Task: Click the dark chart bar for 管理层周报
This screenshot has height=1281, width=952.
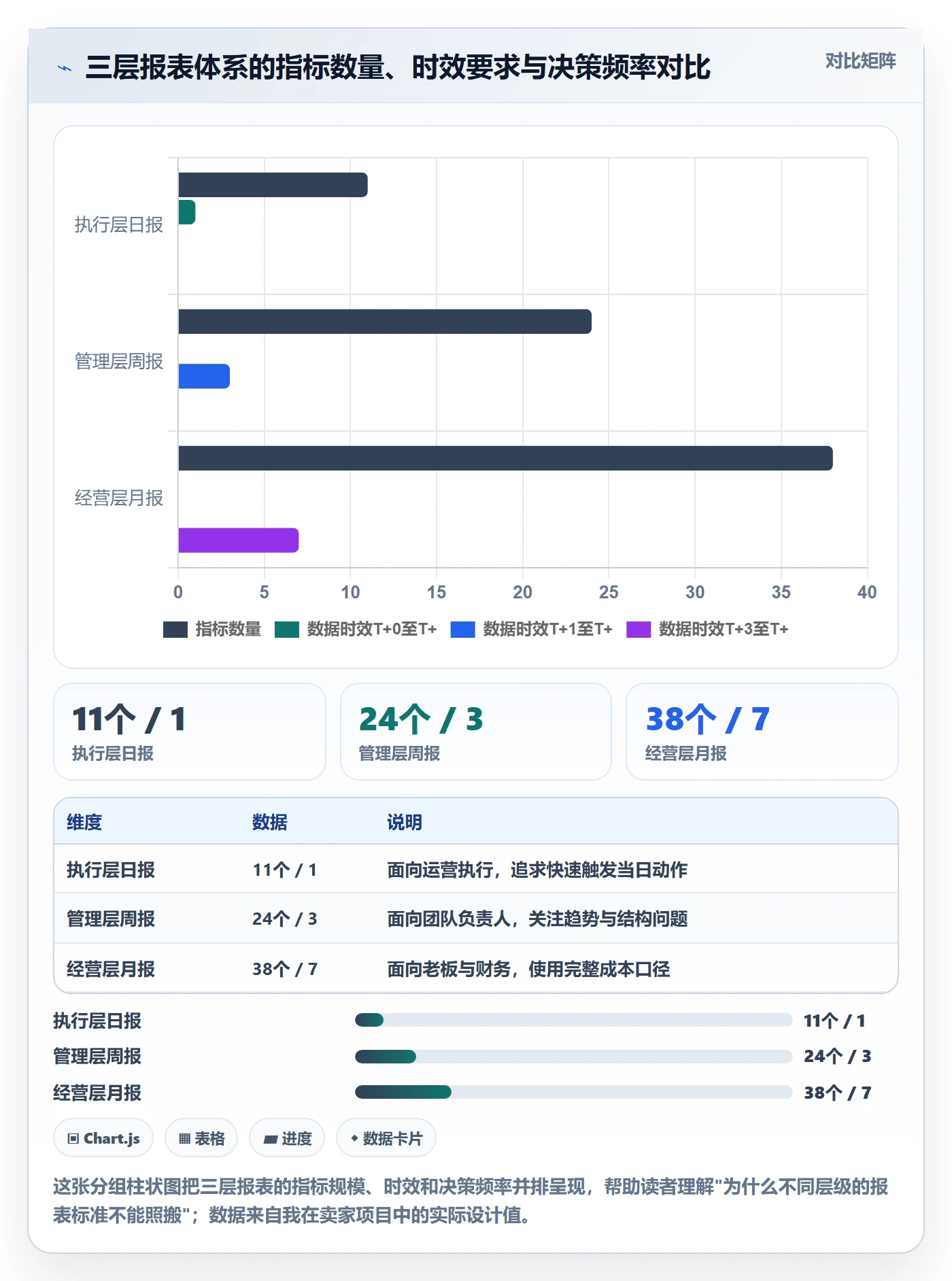Action: (x=385, y=322)
